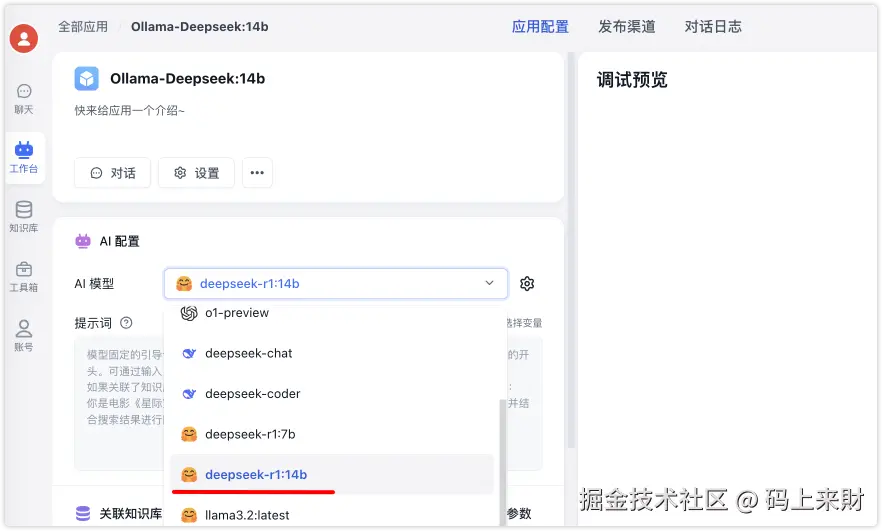
Task: Click the config panel vertical scrollbar
Action: pos(571,250)
